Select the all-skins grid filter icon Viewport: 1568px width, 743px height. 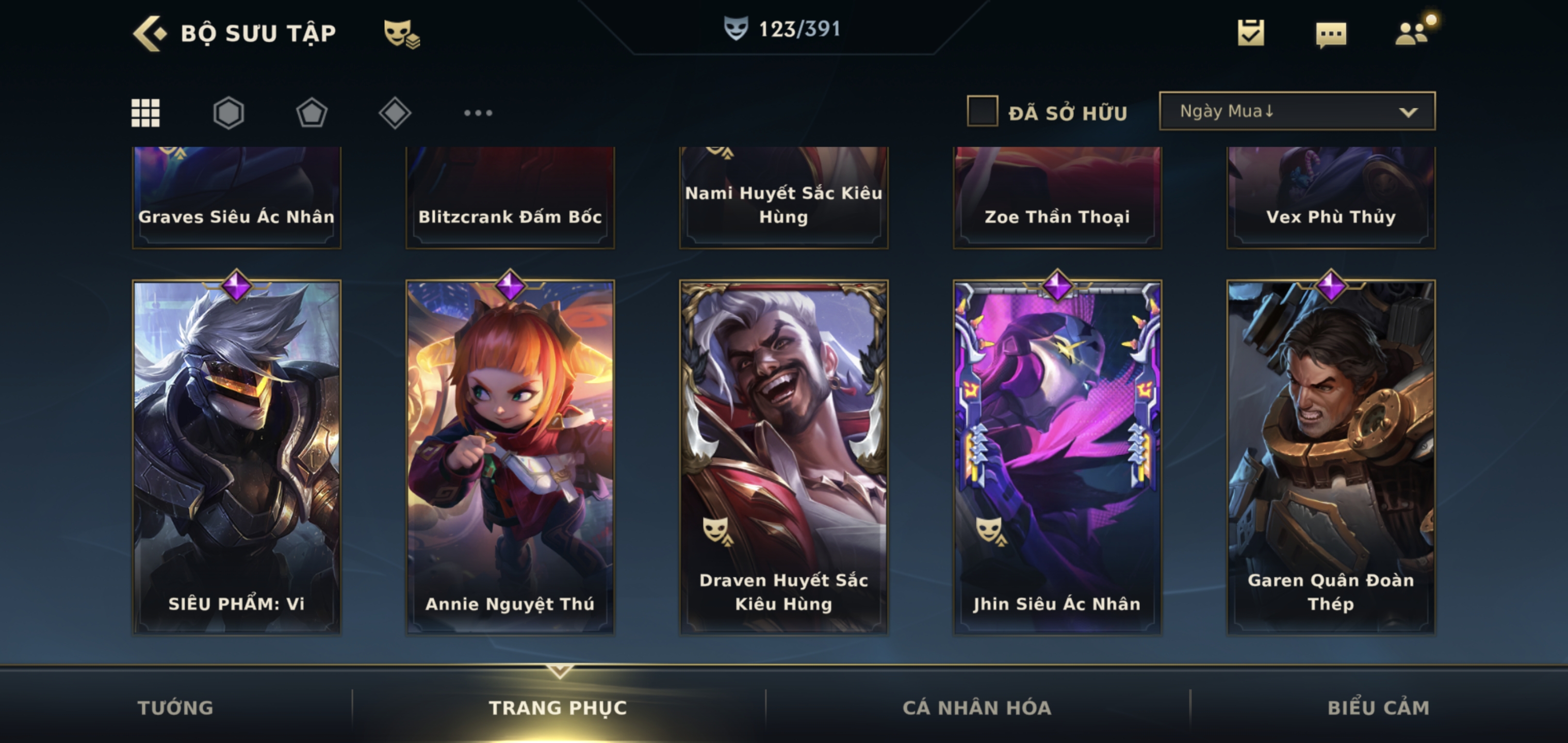click(x=145, y=112)
